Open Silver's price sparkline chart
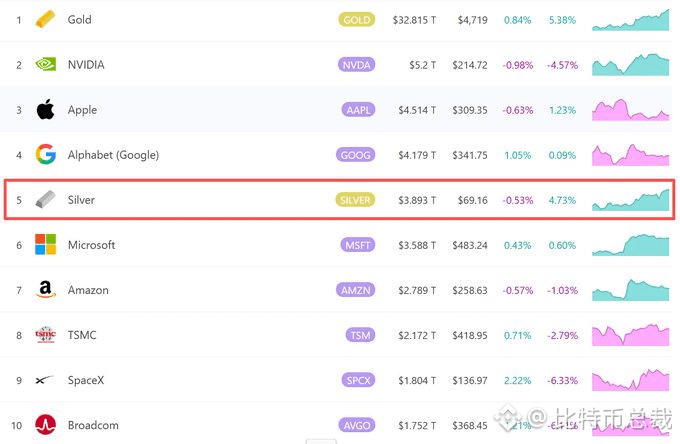This screenshot has width=680, height=444. 631,200
